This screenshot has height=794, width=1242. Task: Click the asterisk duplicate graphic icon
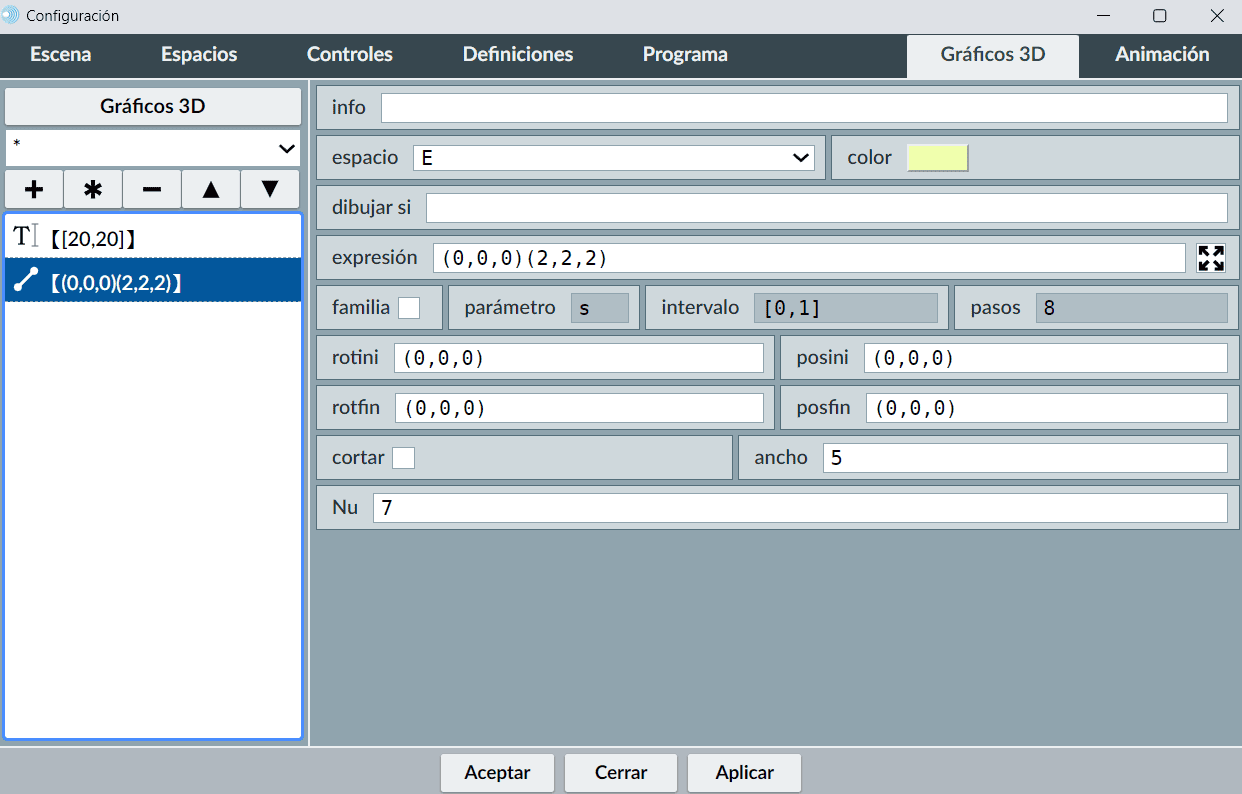pyautogui.click(x=93, y=189)
